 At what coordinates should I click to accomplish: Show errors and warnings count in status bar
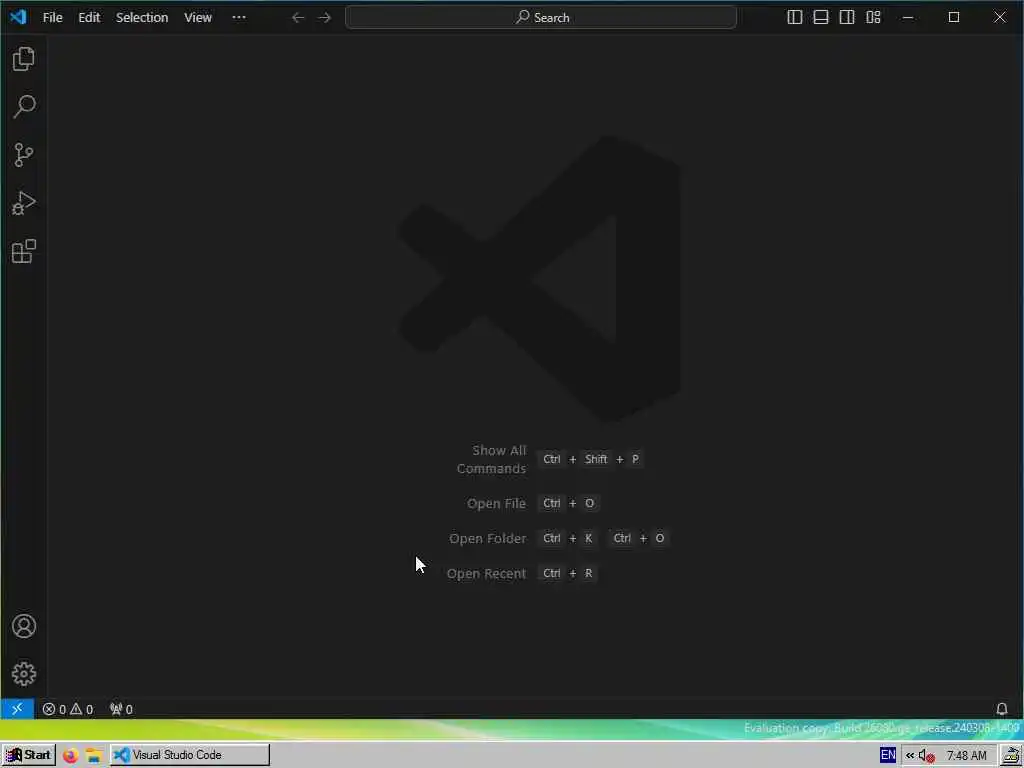[x=68, y=709]
